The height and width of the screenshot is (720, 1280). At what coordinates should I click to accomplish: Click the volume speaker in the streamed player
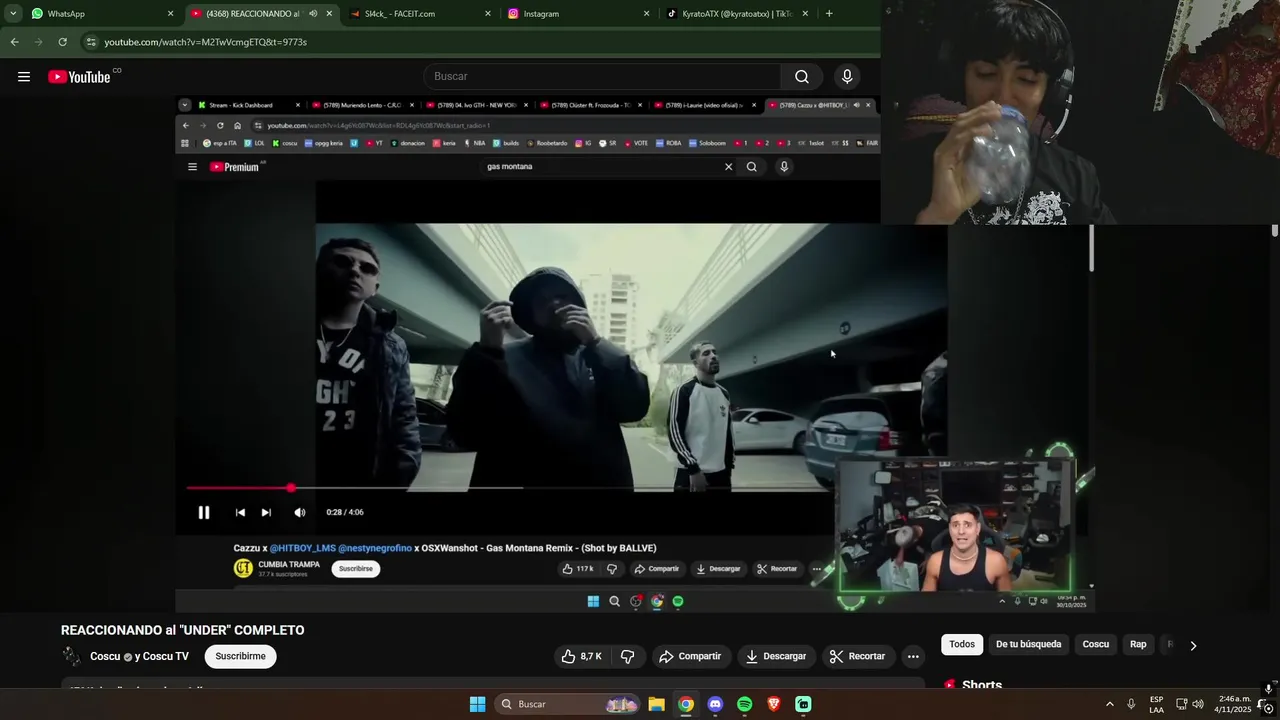pos(300,512)
